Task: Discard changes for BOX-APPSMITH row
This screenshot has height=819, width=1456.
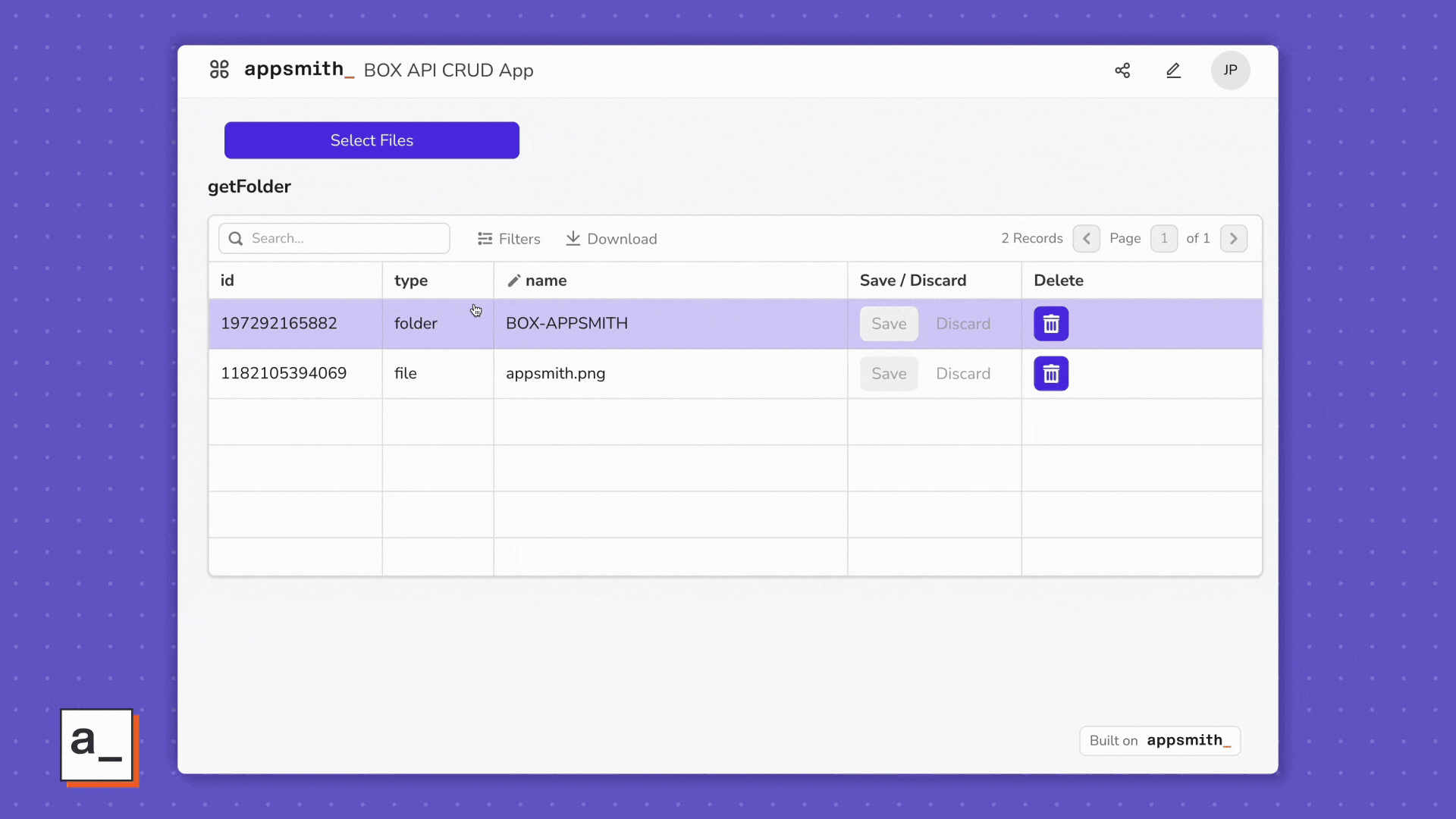Action: tap(963, 324)
